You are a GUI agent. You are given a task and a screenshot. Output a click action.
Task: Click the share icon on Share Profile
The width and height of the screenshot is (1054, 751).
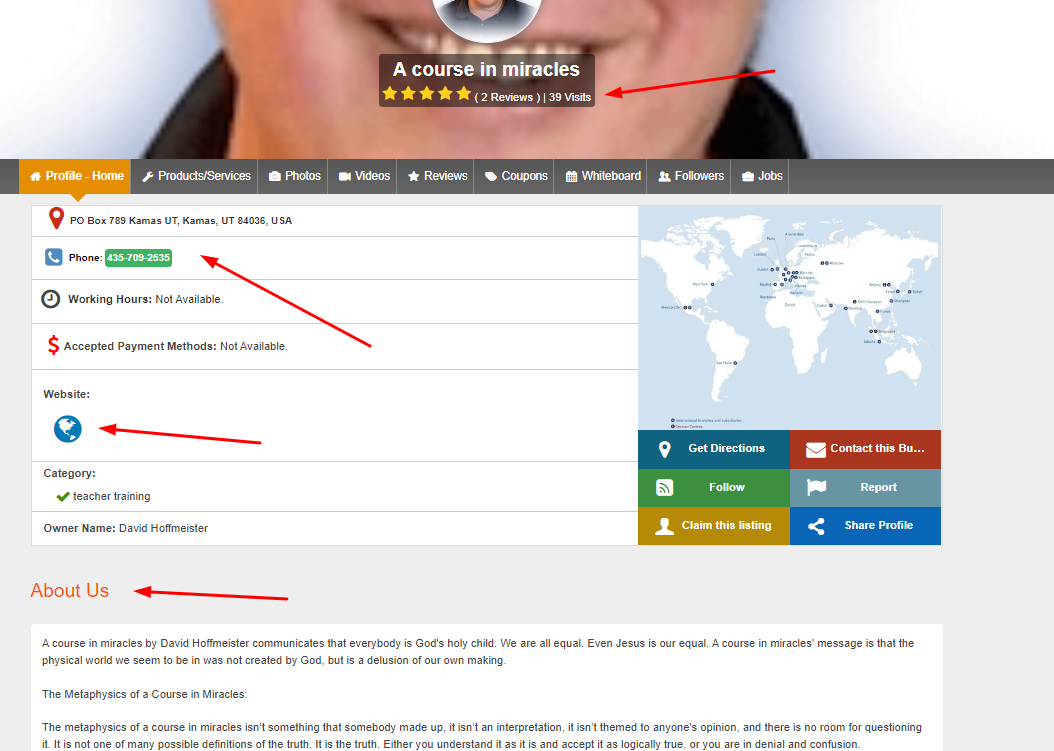[817, 525]
